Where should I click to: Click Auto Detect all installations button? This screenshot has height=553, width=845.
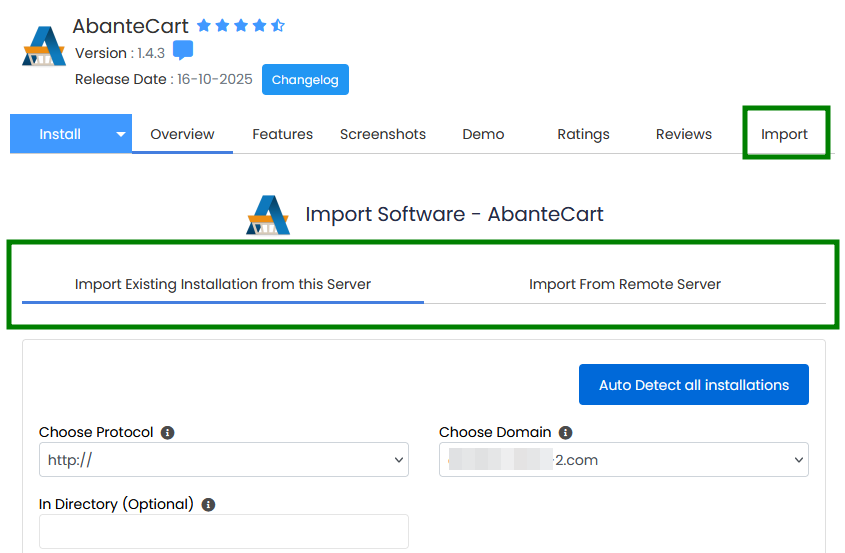(x=694, y=385)
